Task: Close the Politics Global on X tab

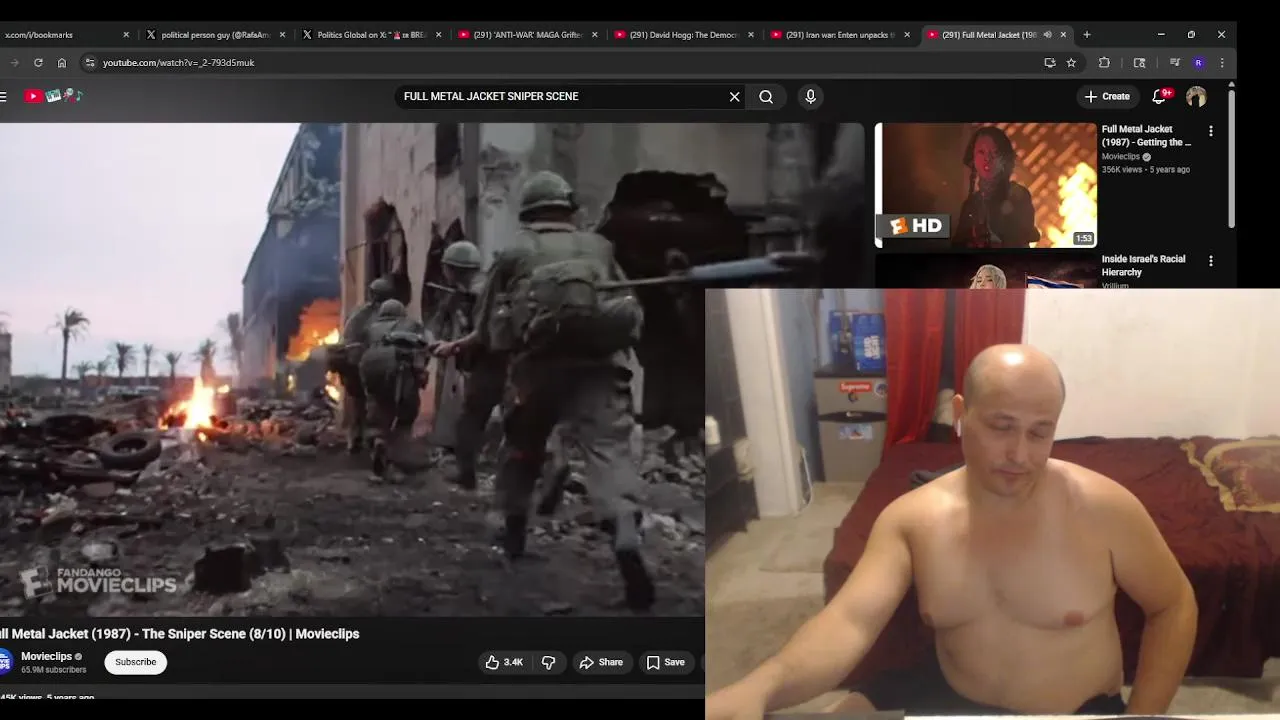Action: (x=438, y=34)
